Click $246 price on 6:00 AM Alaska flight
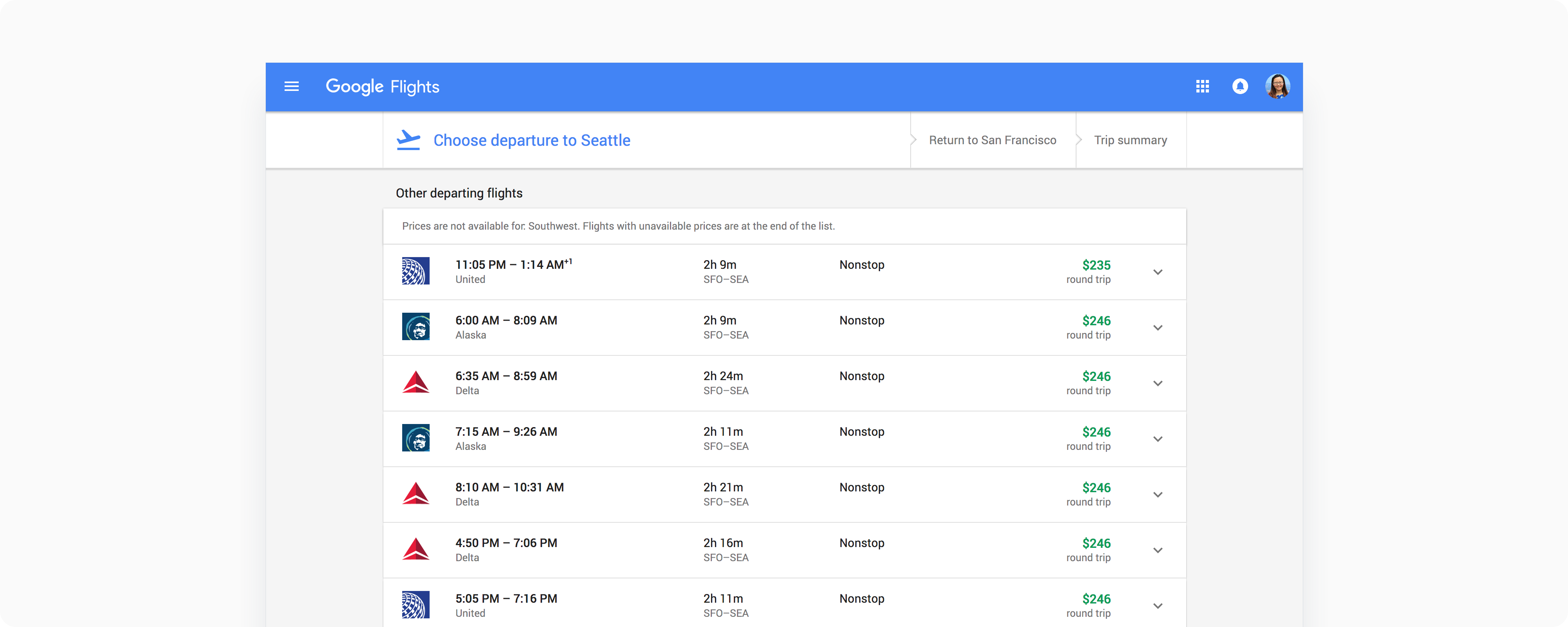 click(x=1096, y=321)
